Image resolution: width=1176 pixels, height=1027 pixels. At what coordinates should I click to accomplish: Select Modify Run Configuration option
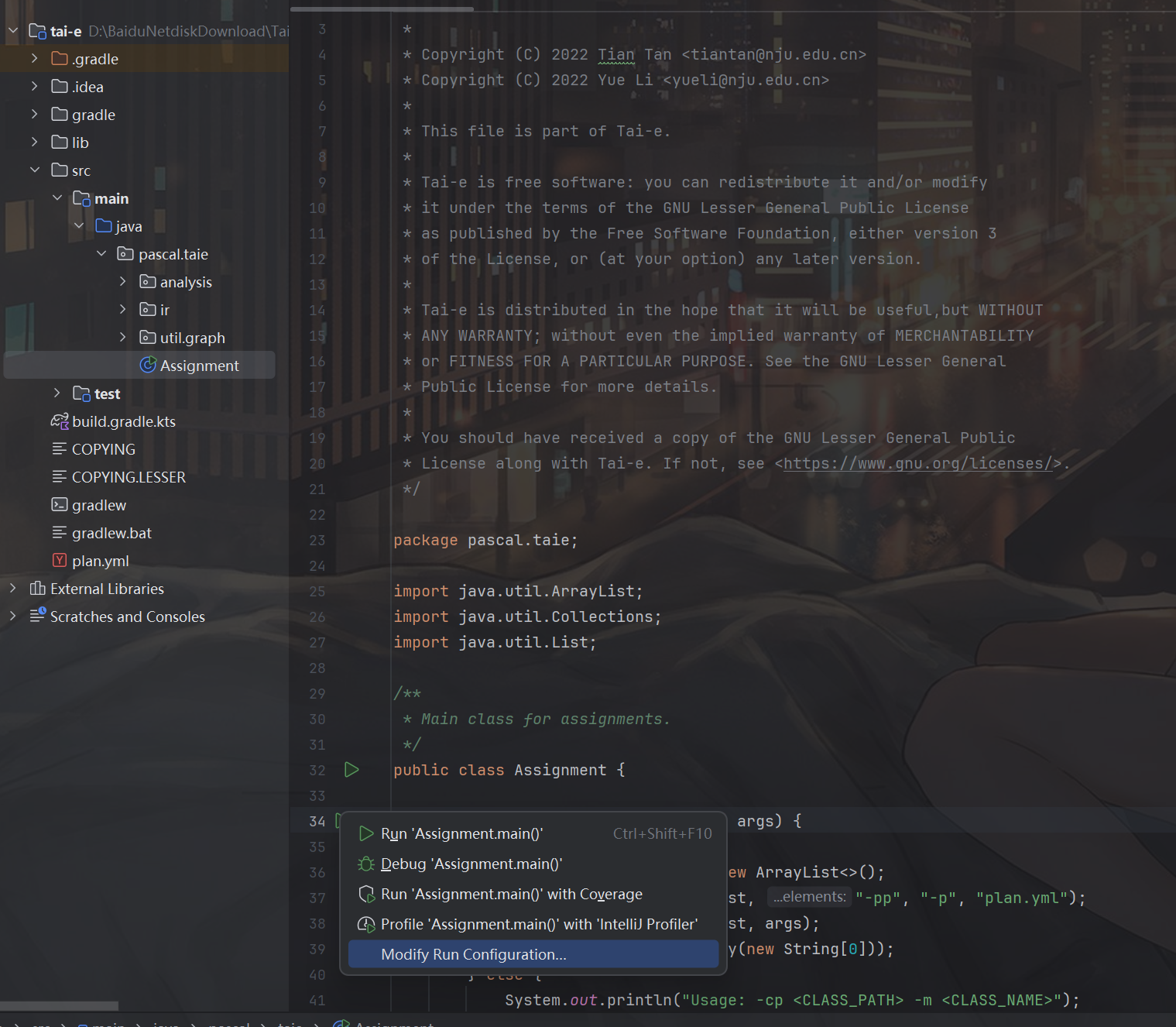pos(473,955)
